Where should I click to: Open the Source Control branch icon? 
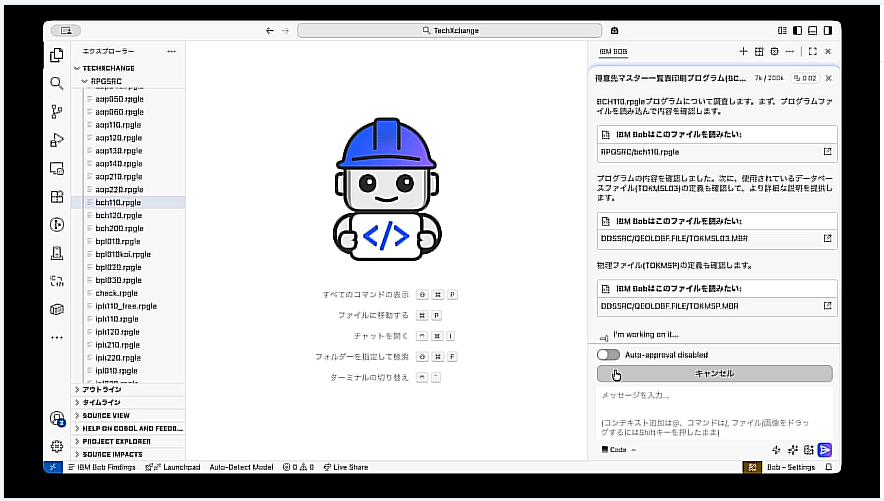(x=56, y=112)
